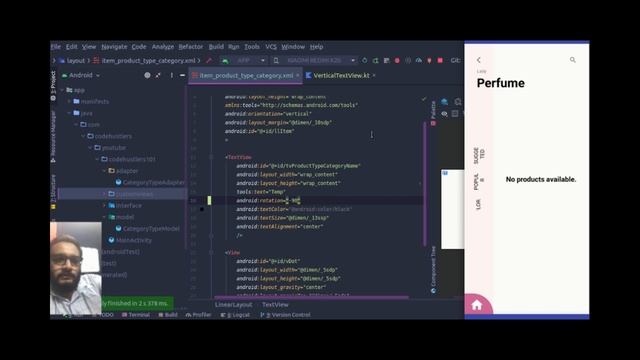Open the Logcat tool window
The width and height of the screenshot is (640, 360).
[x=235, y=315]
